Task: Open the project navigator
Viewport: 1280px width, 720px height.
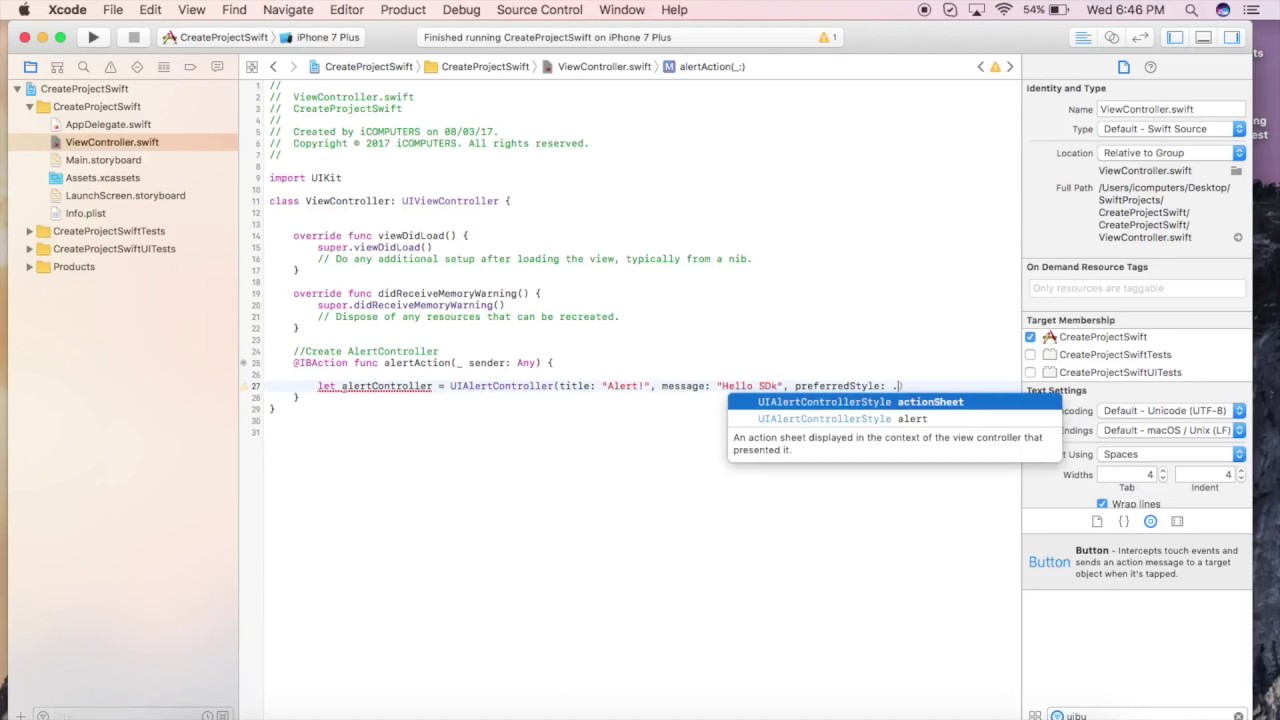Action: [31, 67]
